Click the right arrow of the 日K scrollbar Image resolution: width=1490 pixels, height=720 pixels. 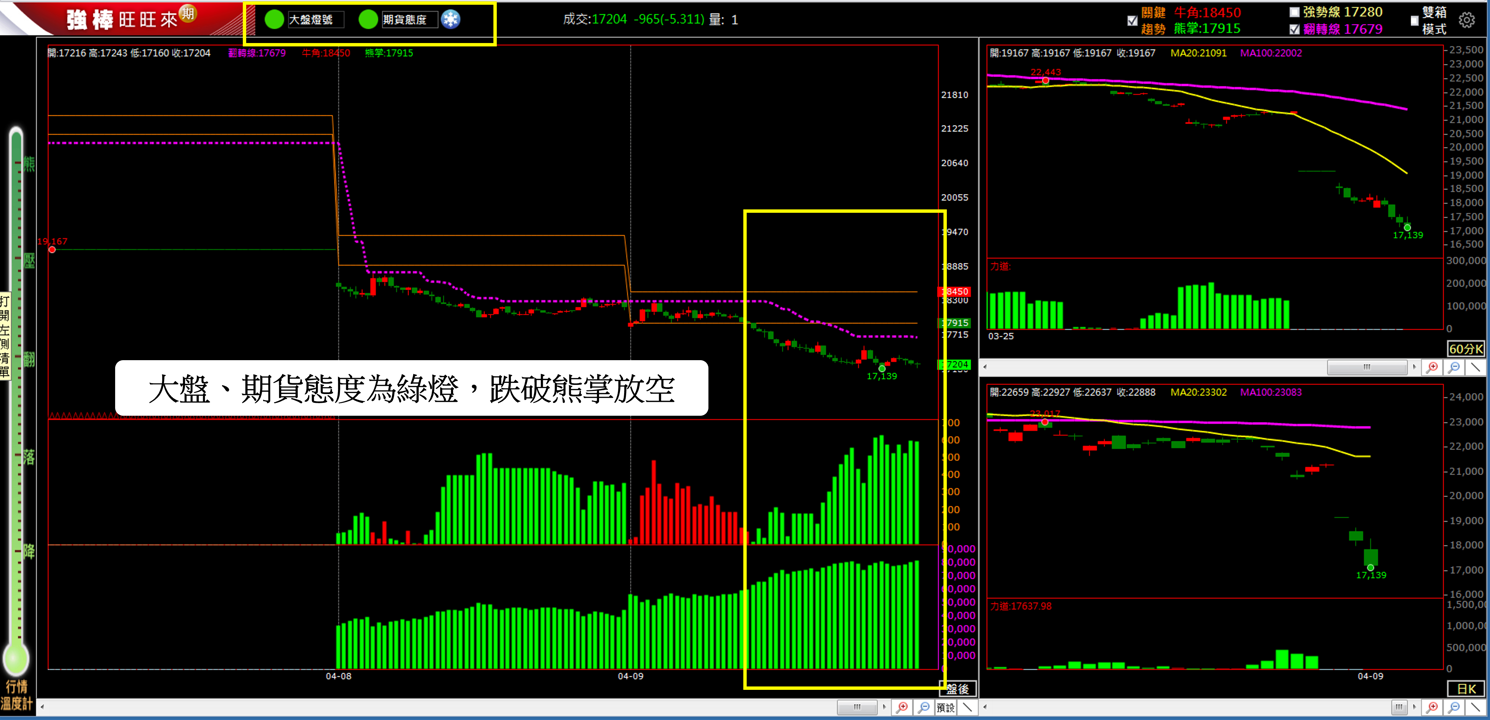pyautogui.click(x=1414, y=707)
